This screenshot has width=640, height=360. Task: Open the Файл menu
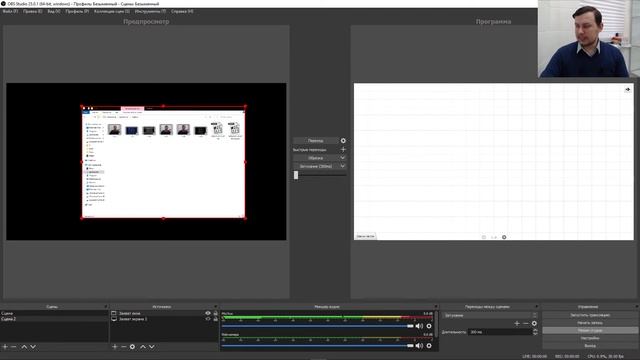coord(10,11)
